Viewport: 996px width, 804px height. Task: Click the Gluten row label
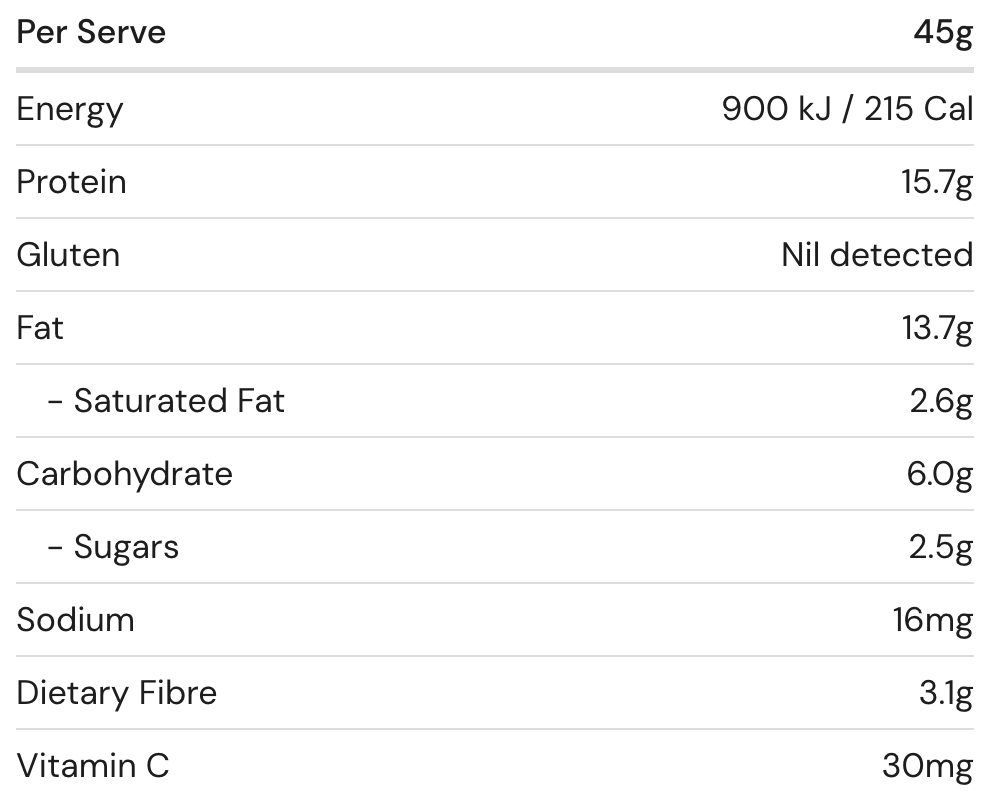(x=68, y=255)
